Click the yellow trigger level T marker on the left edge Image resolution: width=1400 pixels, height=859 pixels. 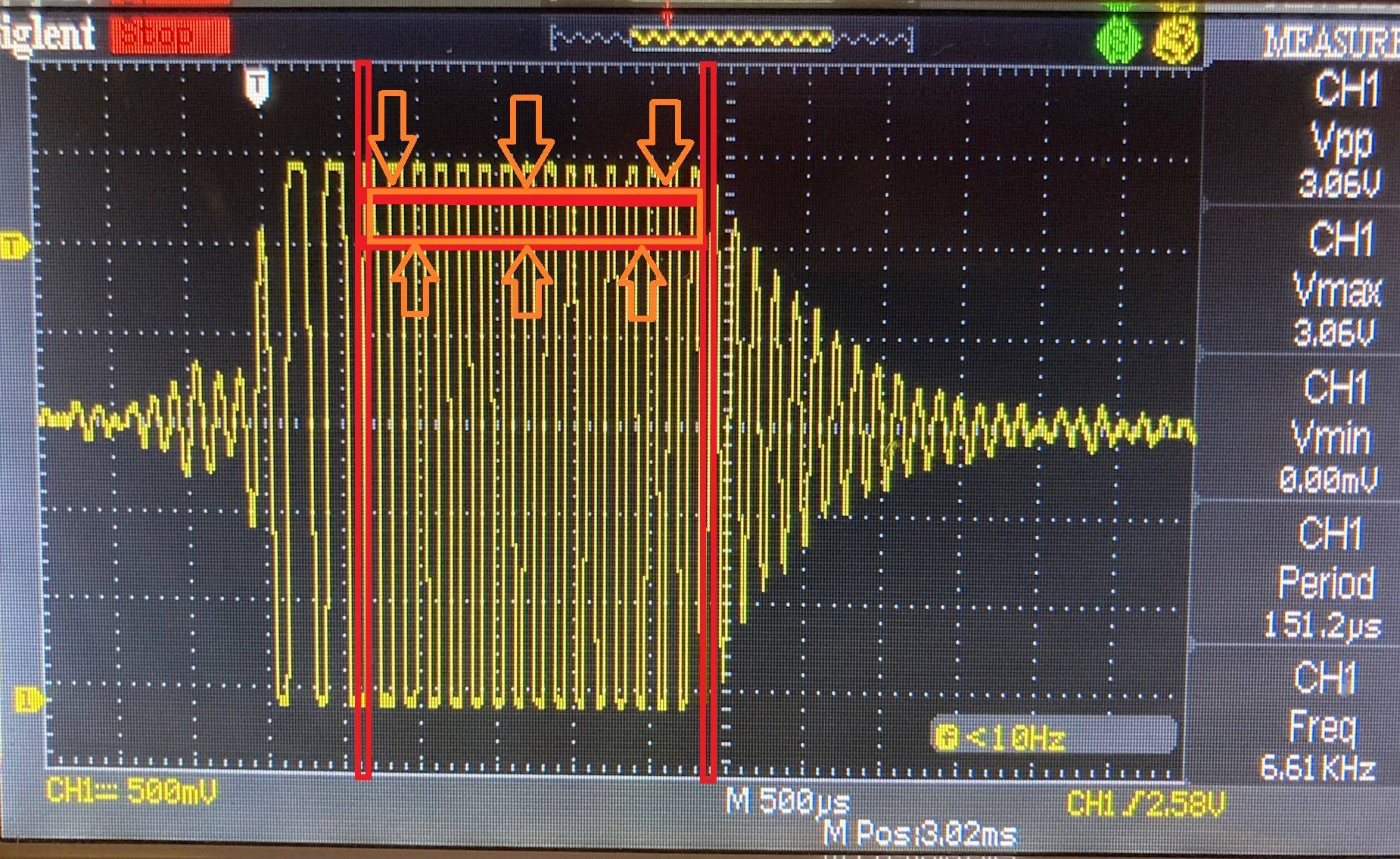[x=15, y=246]
